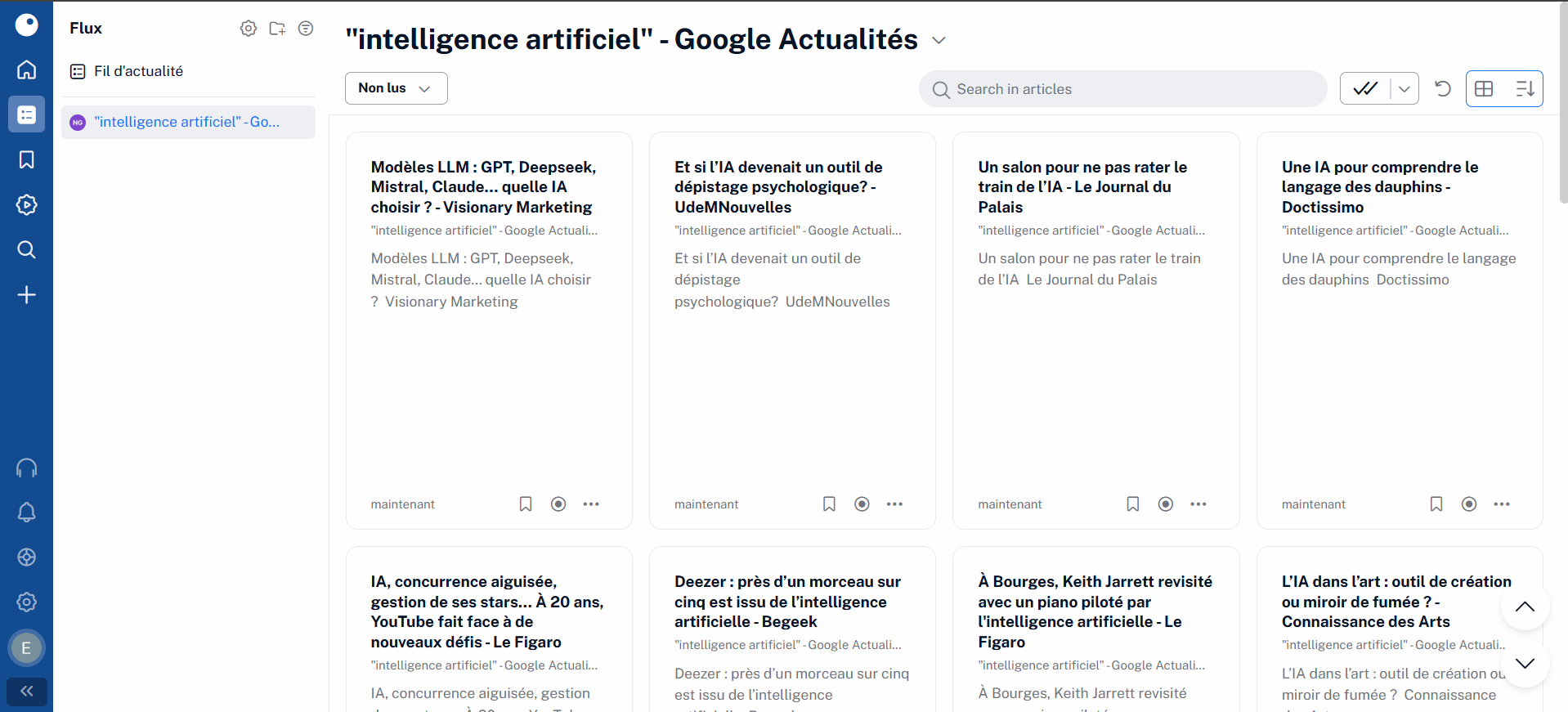Click the Search in articles field
The width and height of the screenshot is (1568, 712).
pyautogui.click(x=1122, y=89)
